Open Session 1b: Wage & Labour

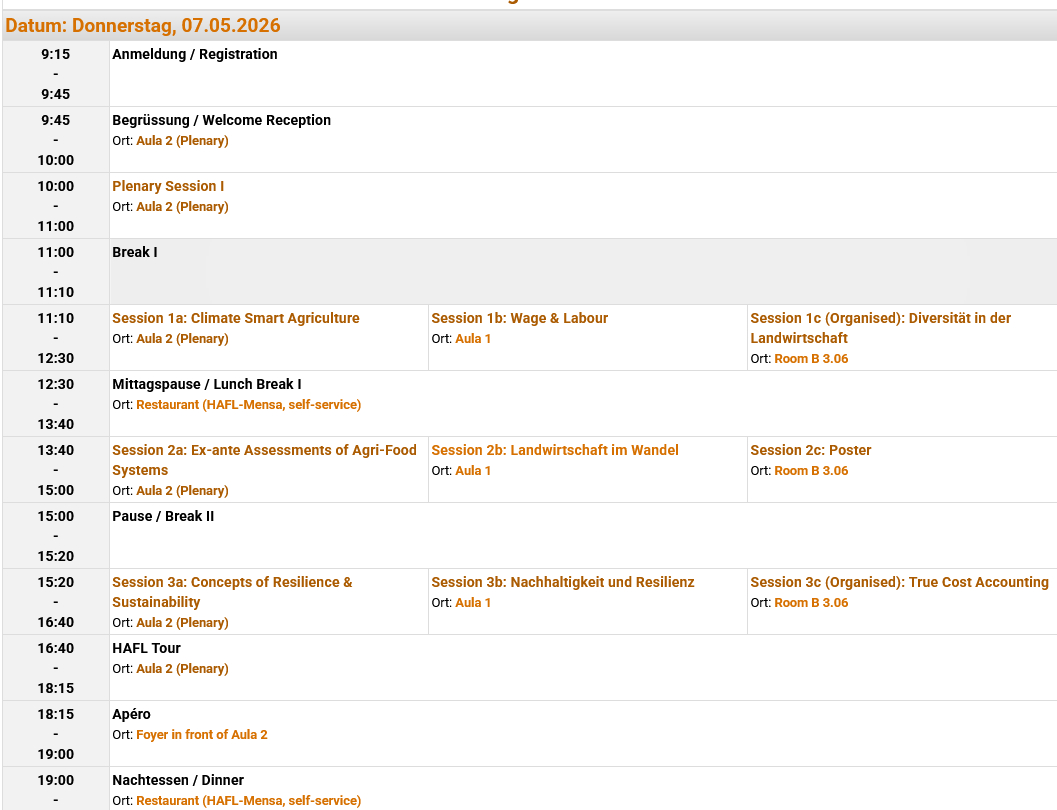pos(519,318)
